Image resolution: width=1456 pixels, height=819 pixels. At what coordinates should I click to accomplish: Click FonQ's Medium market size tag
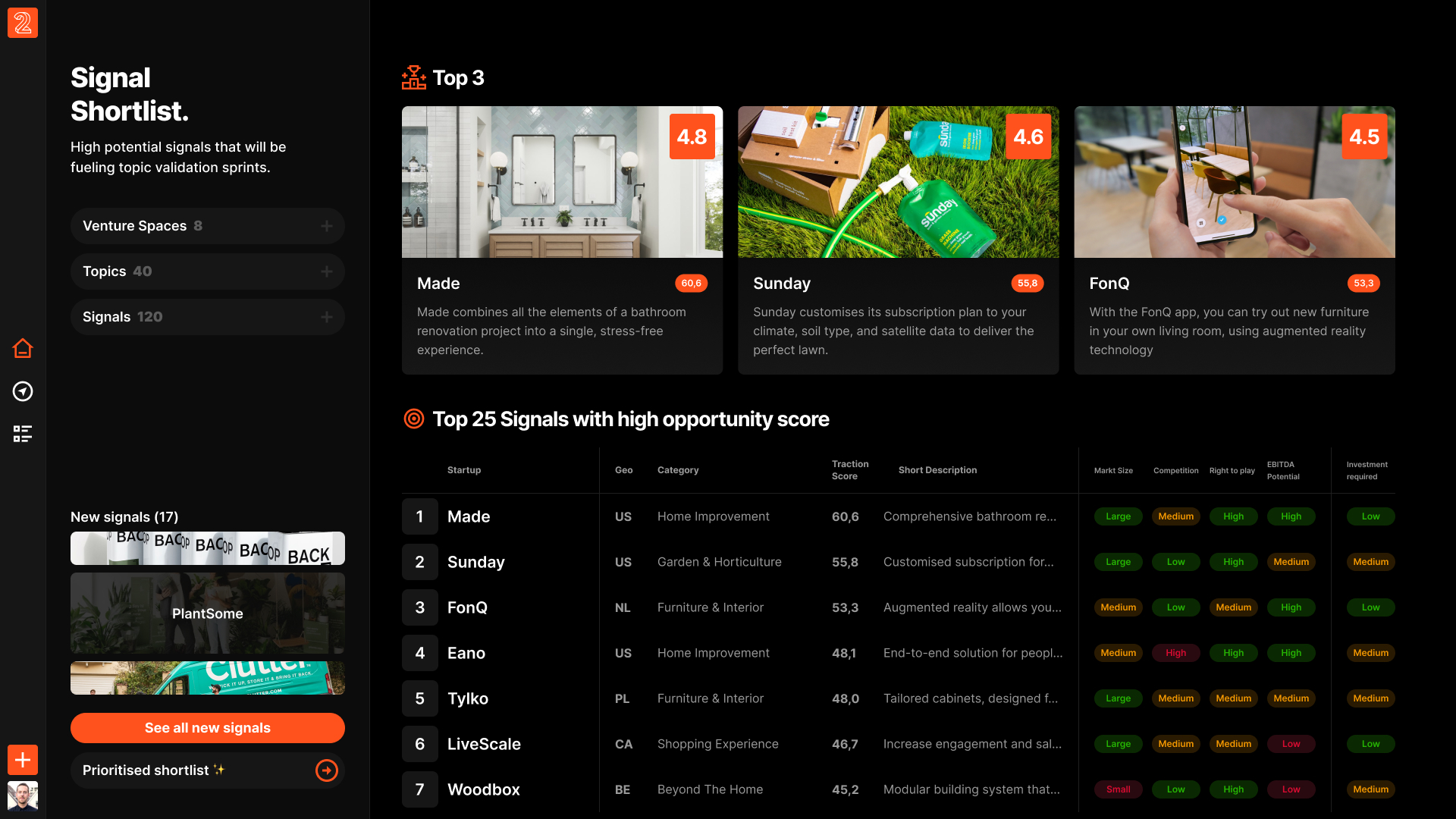coord(1119,607)
